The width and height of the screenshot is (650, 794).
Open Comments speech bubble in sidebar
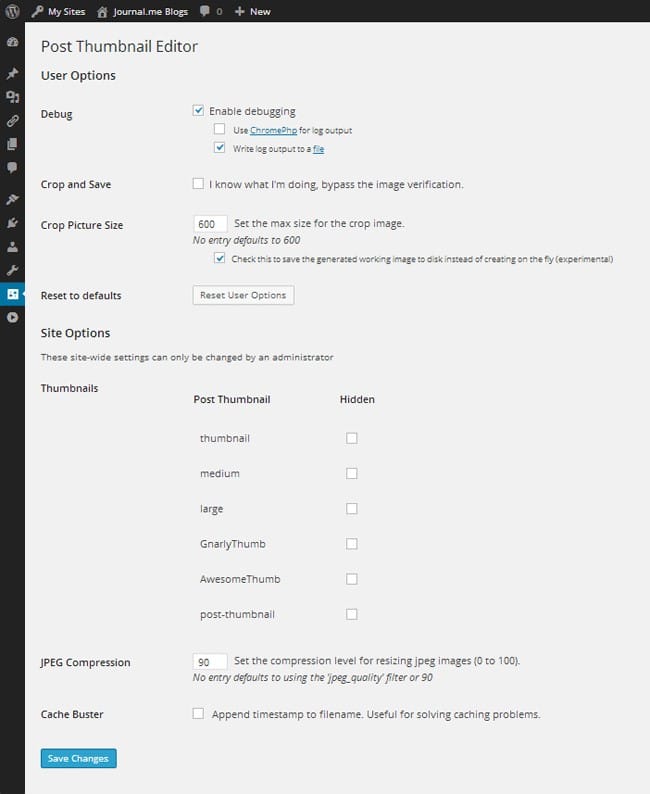tap(12, 167)
